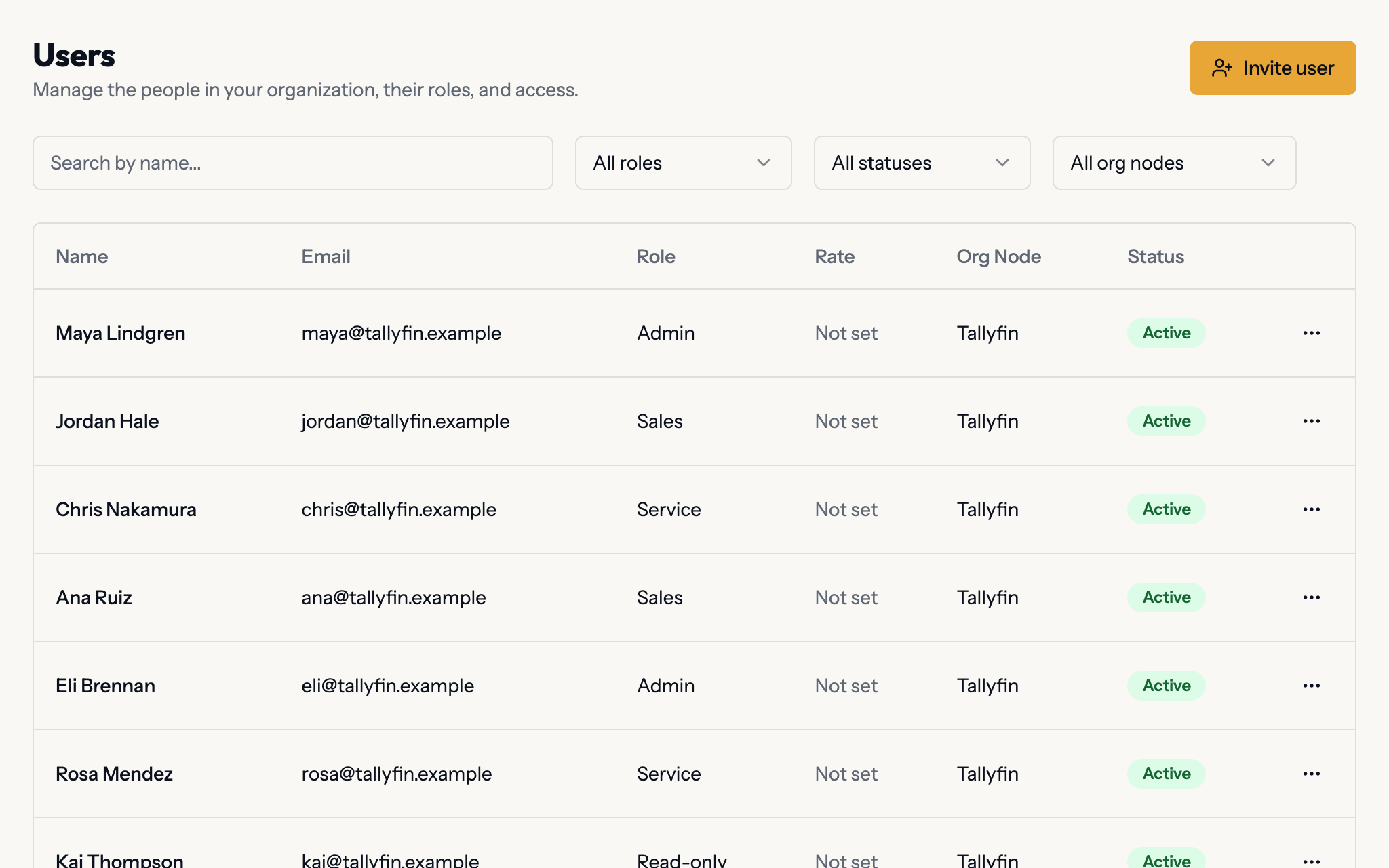Select the name Rosa Mendez
Screen dimensions: 1389x868
tap(114, 774)
